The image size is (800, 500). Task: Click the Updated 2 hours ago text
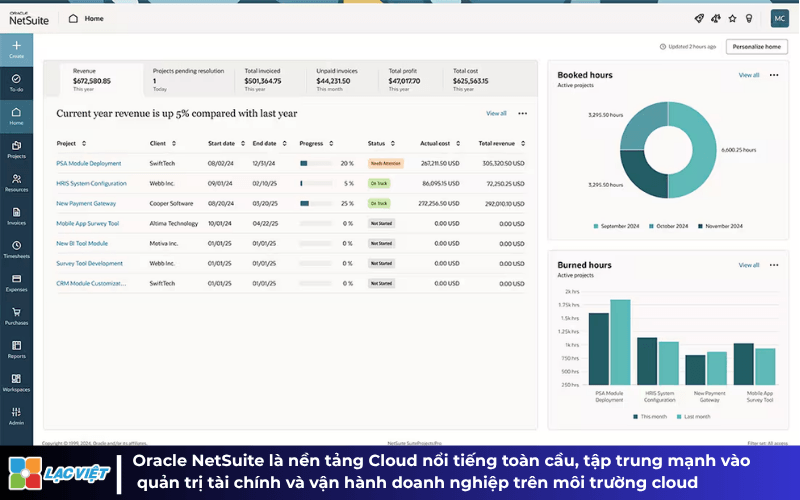(x=692, y=46)
